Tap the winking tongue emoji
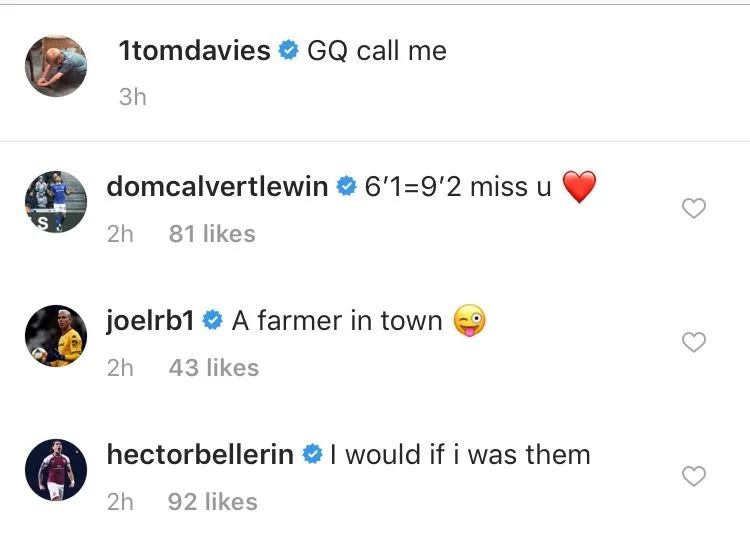 [x=469, y=321]
